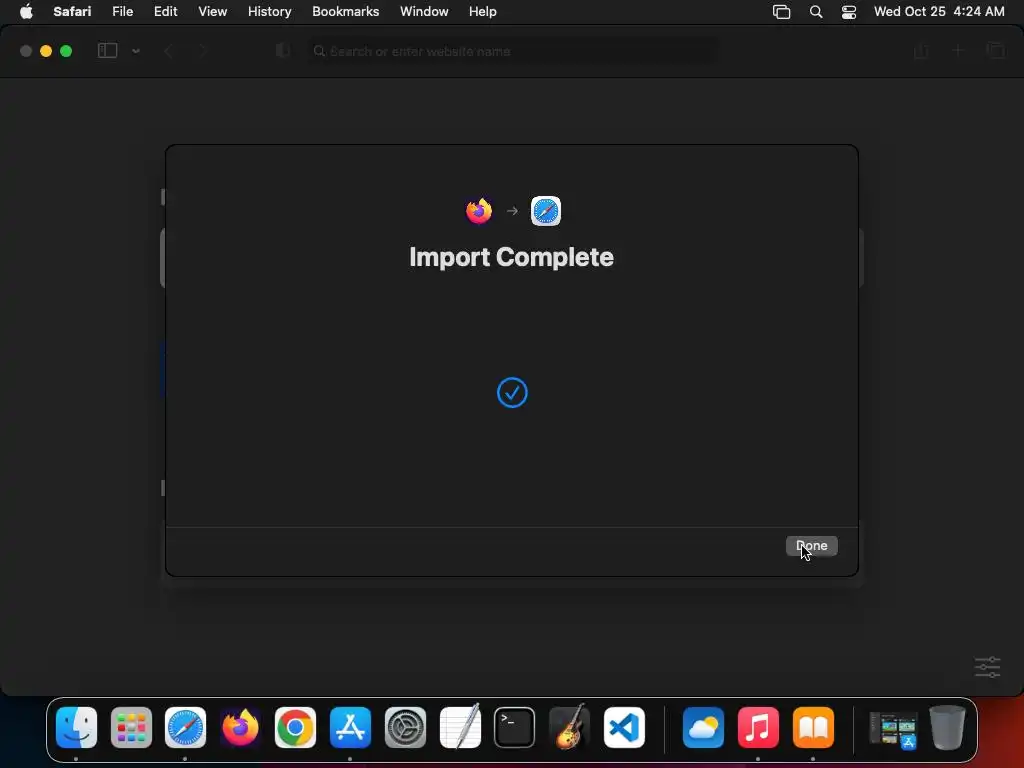Open Weather app from the Dock
Screen dimensions: 1024x768
pos(703,727)
